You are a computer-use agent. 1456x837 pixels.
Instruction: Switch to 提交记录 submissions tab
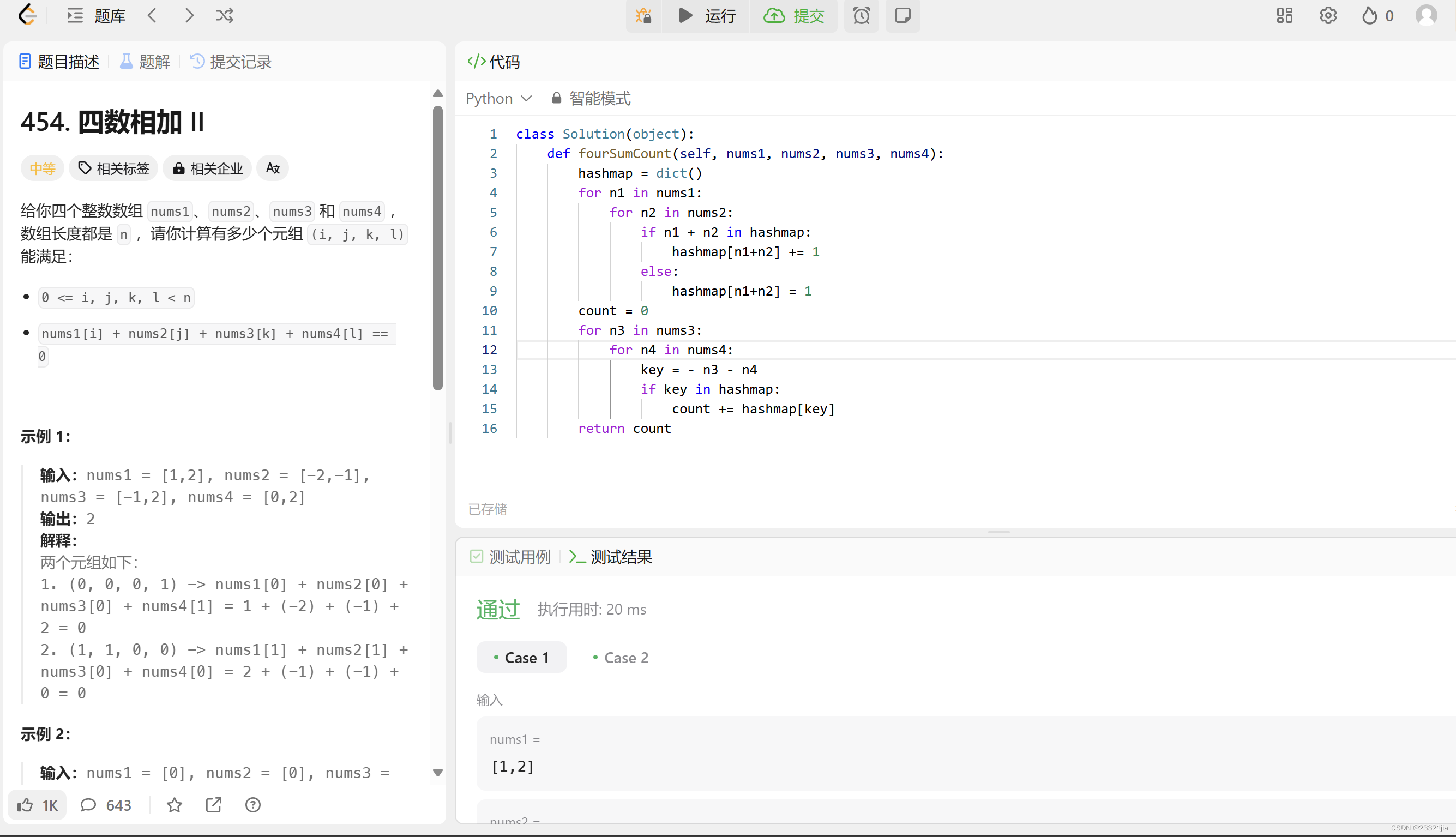(x=231, y=62)
